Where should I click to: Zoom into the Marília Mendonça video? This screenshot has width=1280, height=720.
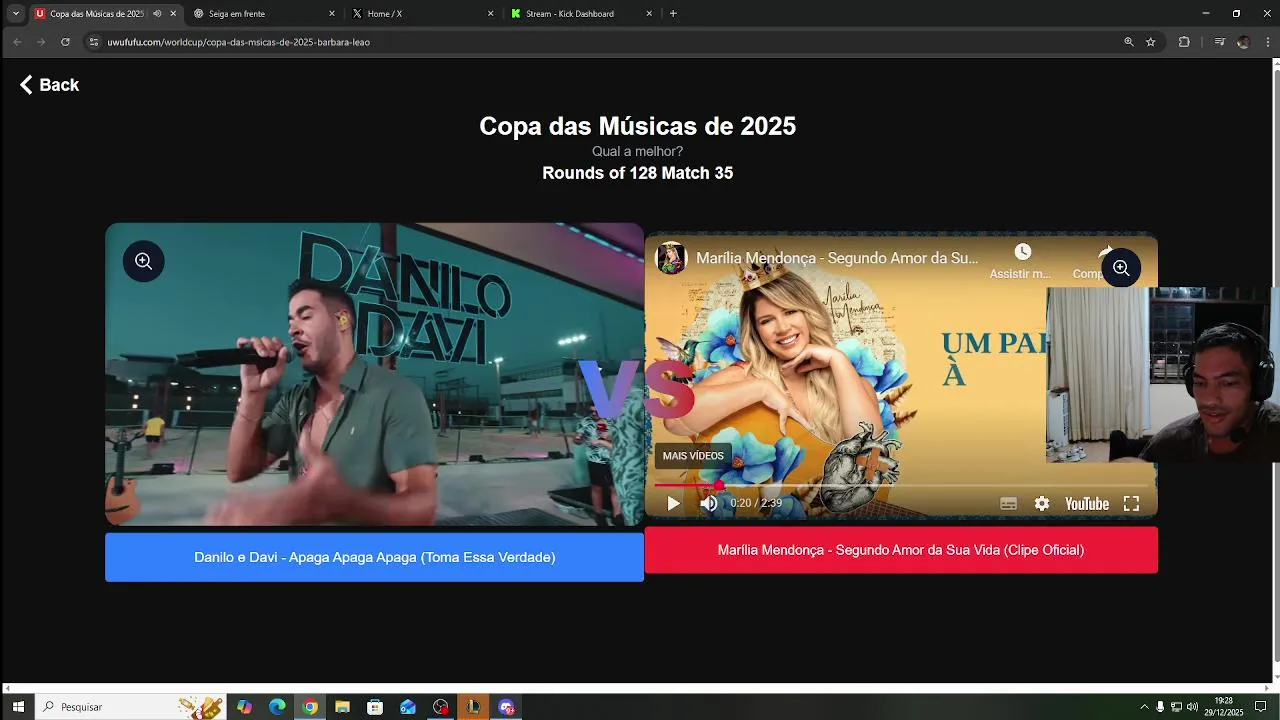1121,268
